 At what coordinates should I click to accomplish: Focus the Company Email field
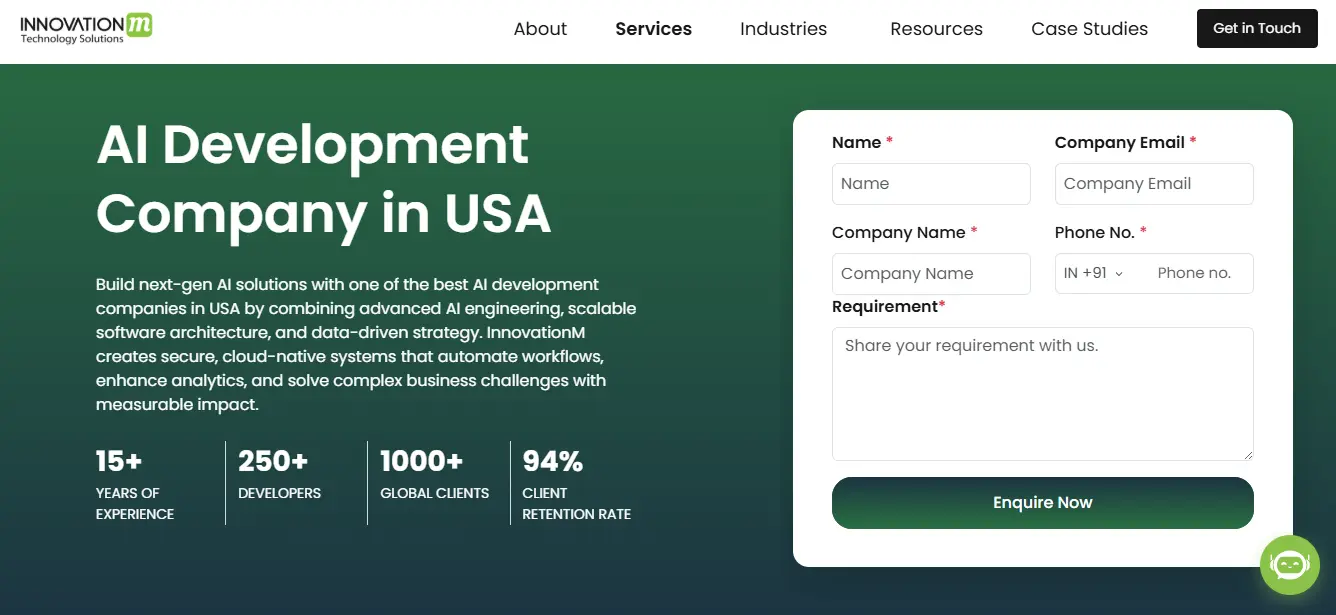pos(1154,184)
